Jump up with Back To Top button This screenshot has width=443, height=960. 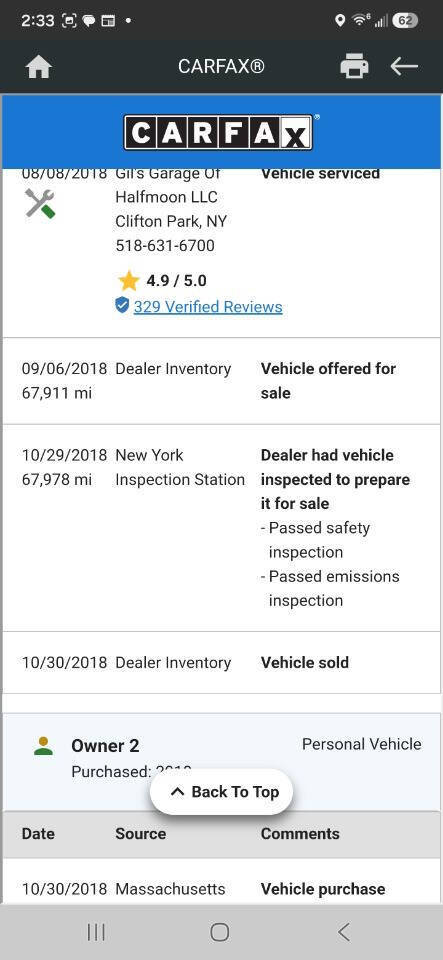click(x=222, y=792)
